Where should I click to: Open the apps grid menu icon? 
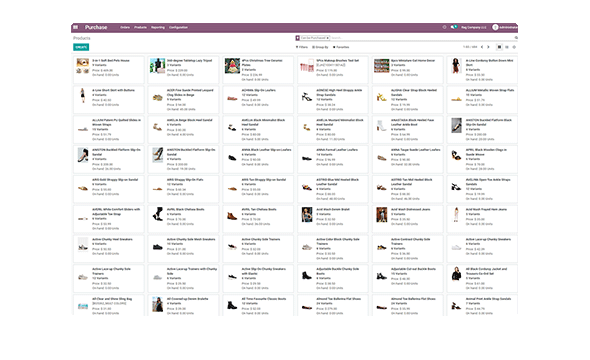tap(76, 27)
